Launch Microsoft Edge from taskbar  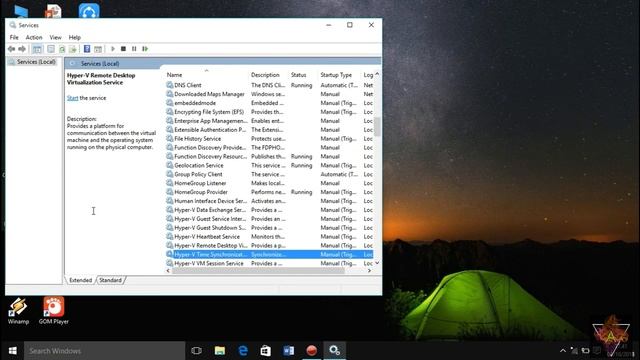coord(243,351)
